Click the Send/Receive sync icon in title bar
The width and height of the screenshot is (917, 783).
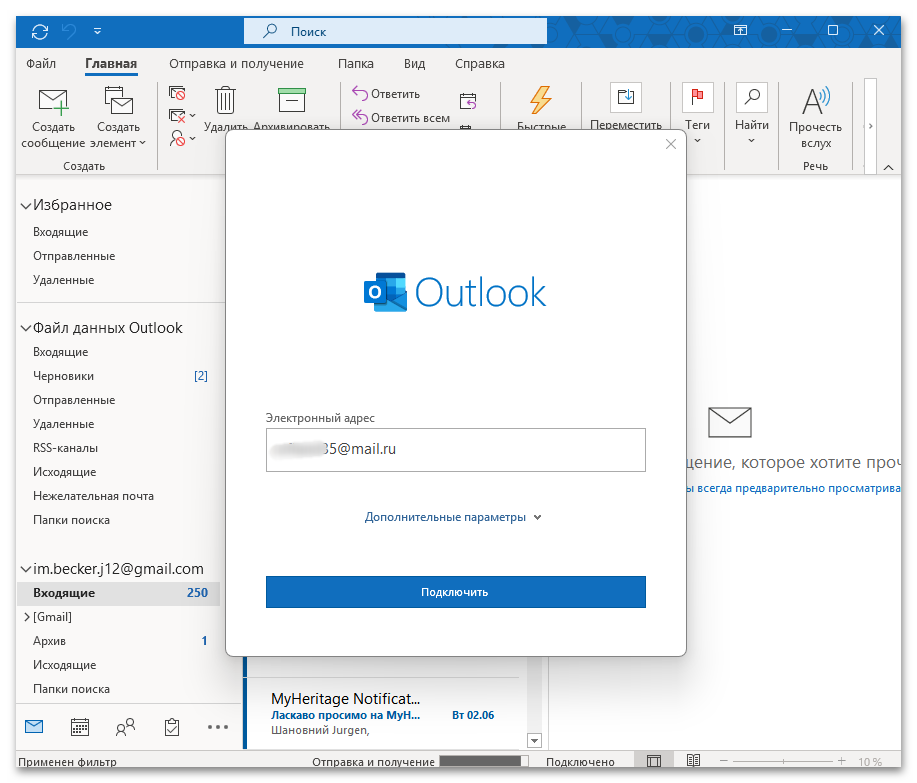point(40,32)
